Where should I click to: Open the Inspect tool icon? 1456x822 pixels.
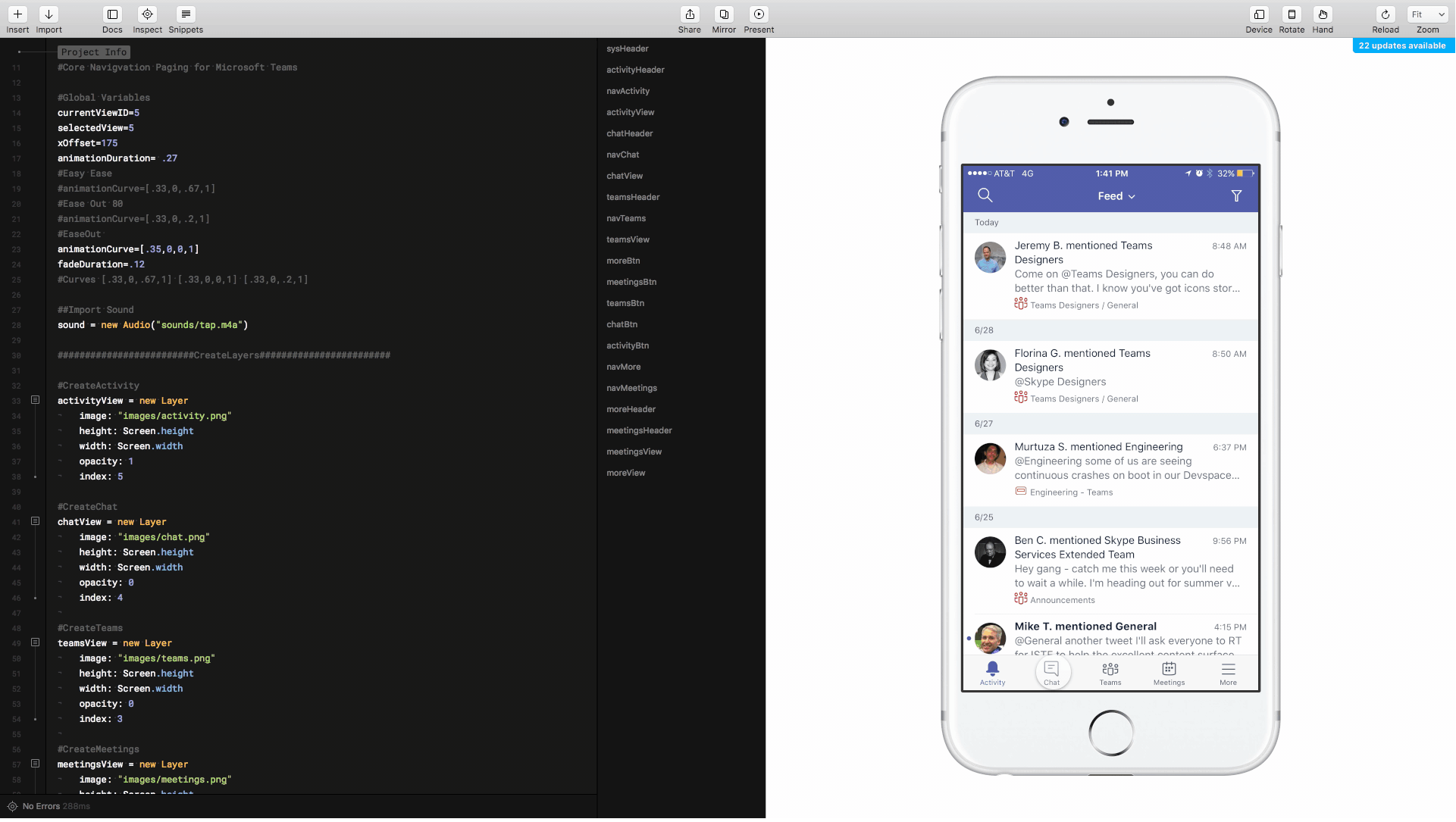147,14
